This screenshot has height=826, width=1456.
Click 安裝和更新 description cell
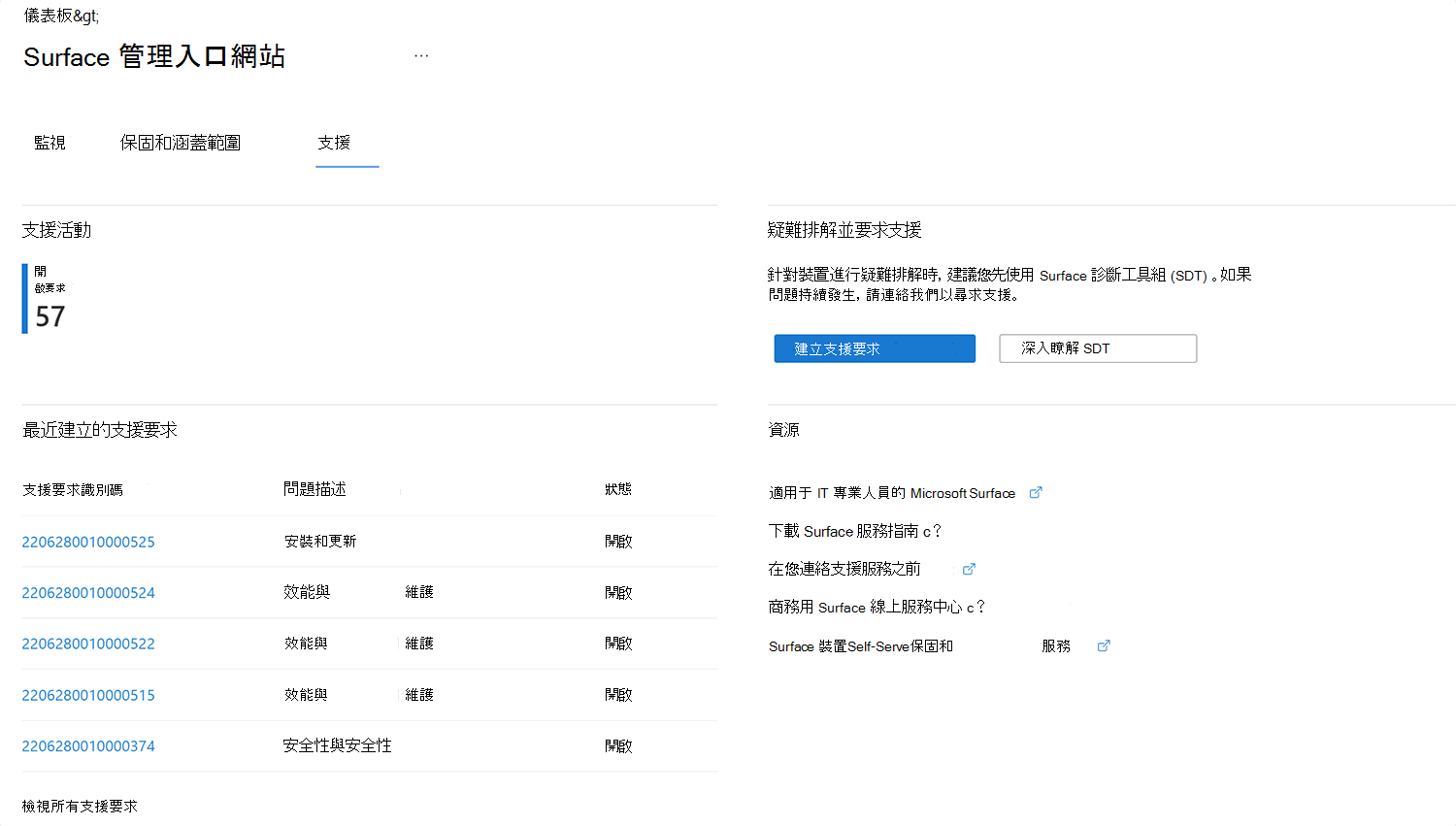(320, 541)
